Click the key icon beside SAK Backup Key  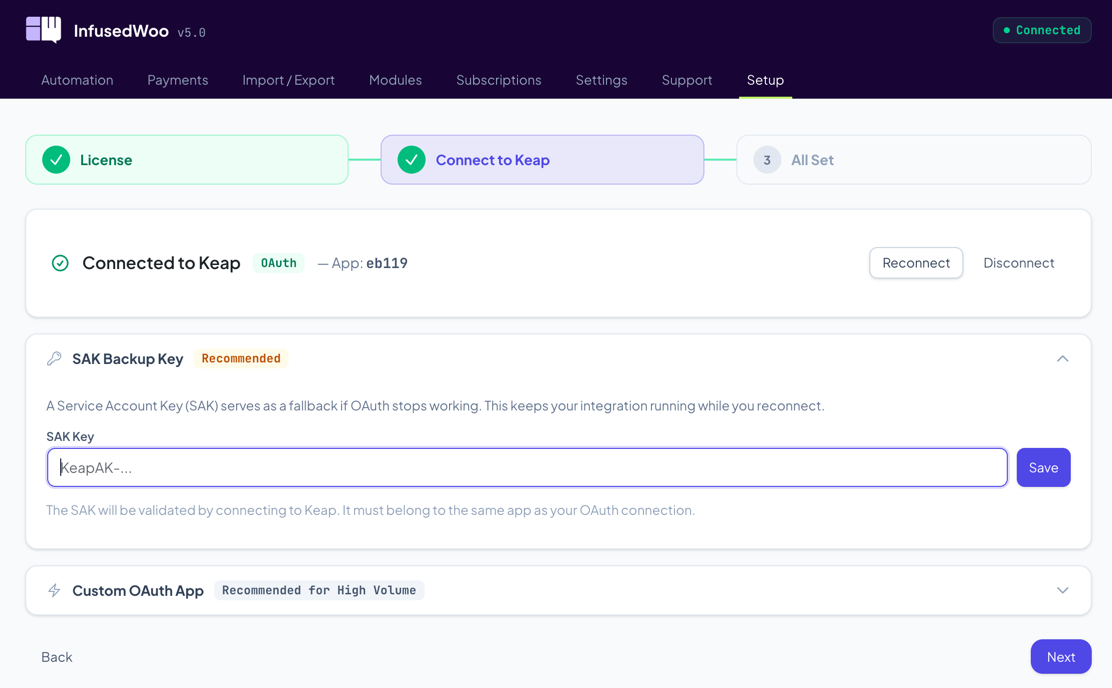tap(54, 359)
